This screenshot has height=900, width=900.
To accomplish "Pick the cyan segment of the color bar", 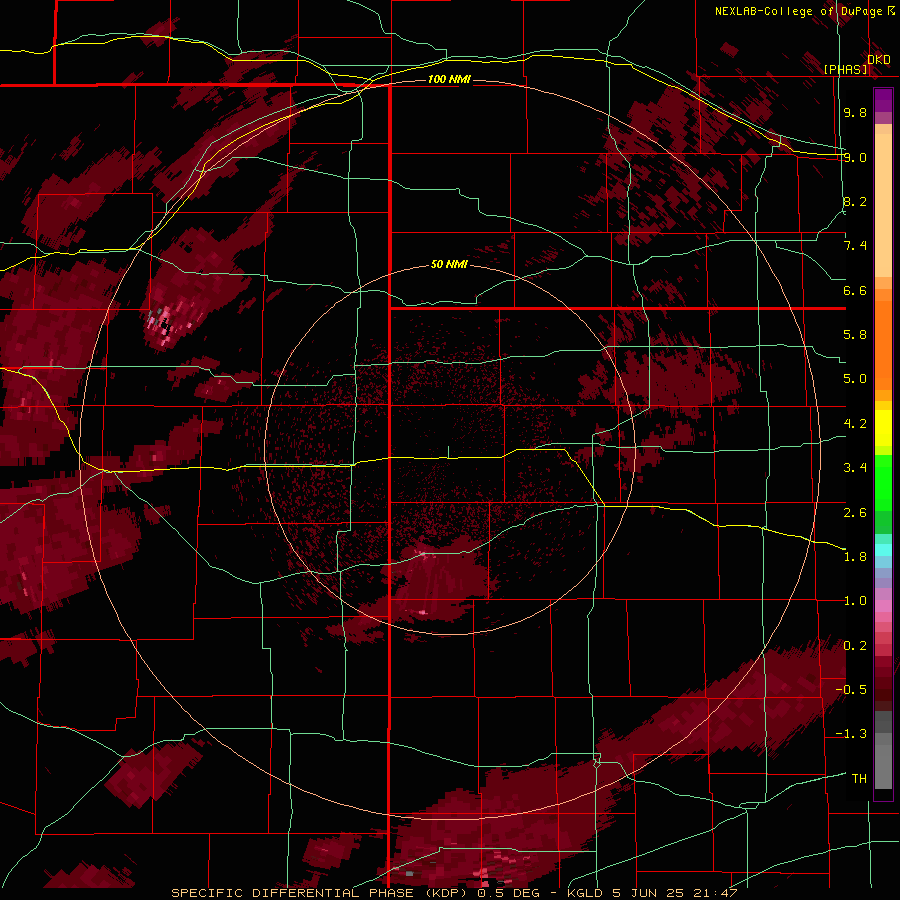I will [x=883, y=550].
